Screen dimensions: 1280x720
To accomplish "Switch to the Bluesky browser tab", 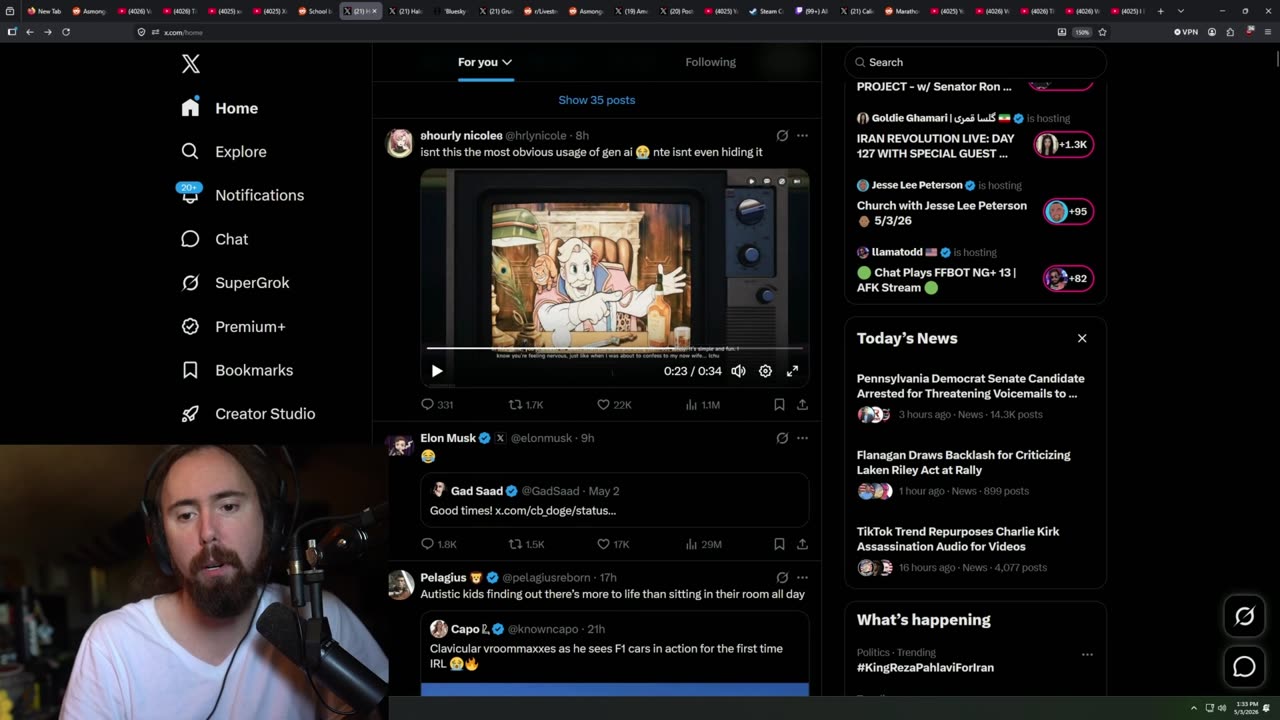I will 452,11.
